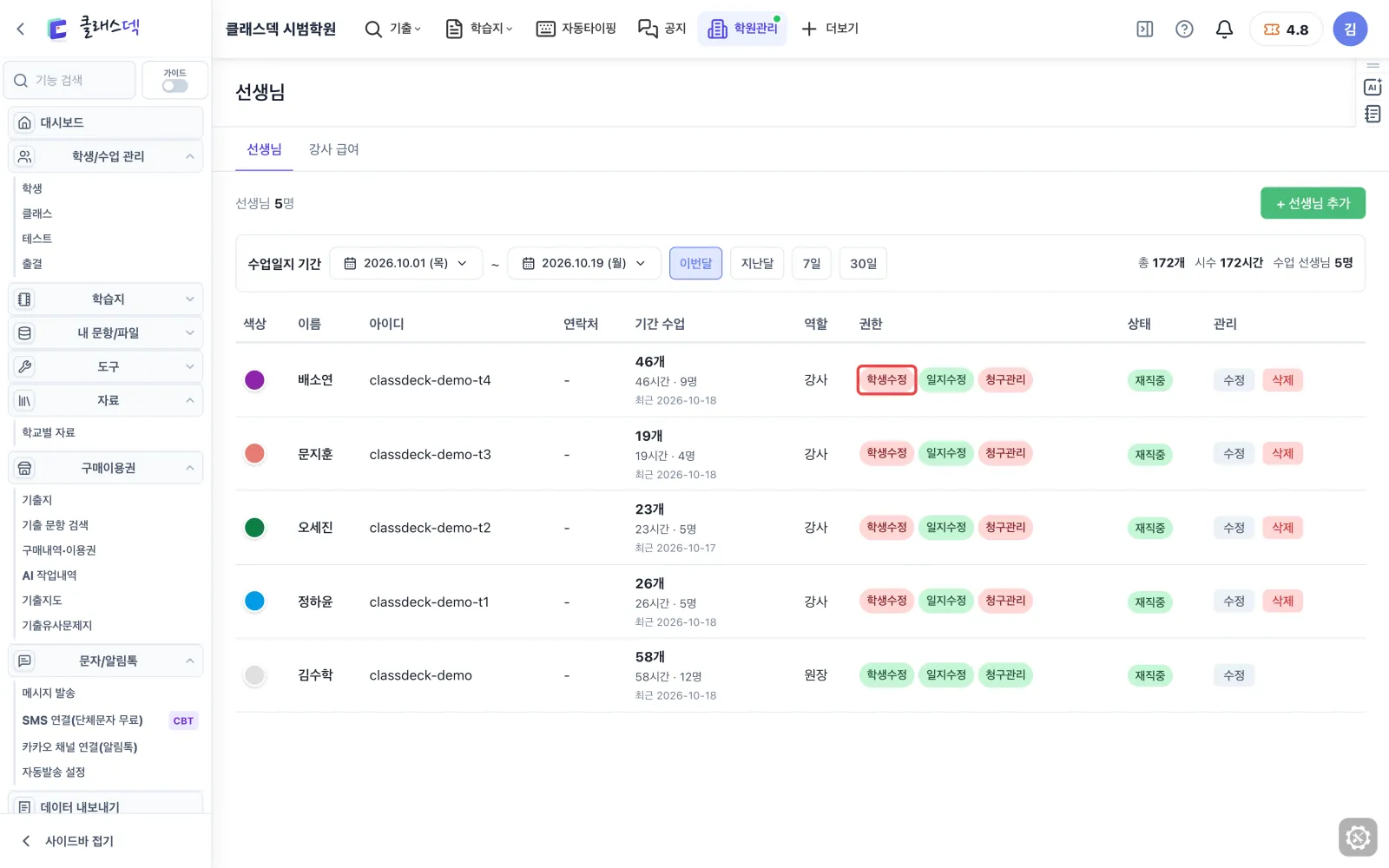Expand the 도구 sidebar section
This screenshot has width=1389, height=868.
tap(106, 366)
